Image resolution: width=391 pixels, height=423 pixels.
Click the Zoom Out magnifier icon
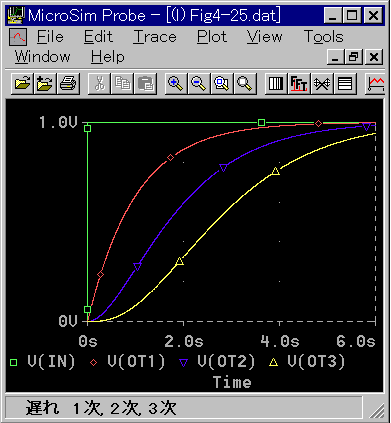(199, 83)
